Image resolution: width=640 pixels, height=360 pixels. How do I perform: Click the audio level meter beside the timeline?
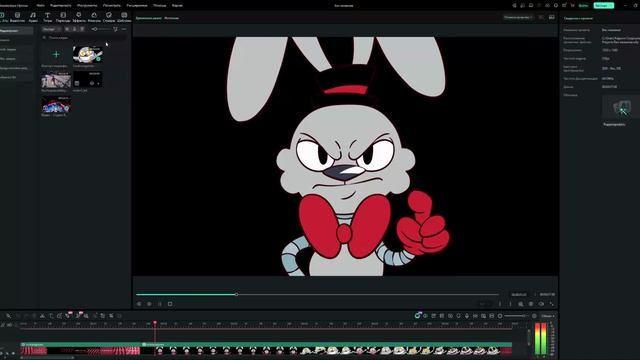540,338
